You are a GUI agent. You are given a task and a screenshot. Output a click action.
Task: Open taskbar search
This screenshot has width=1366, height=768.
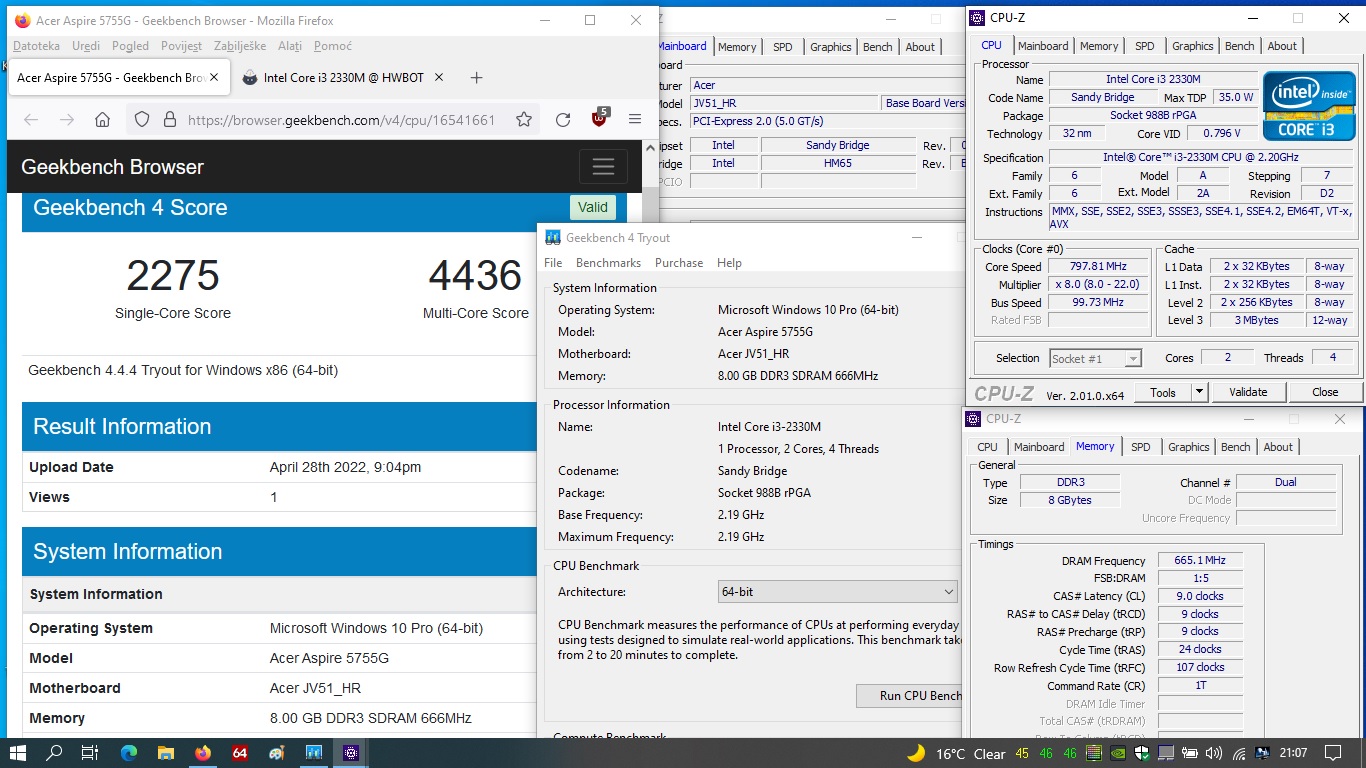54,753
